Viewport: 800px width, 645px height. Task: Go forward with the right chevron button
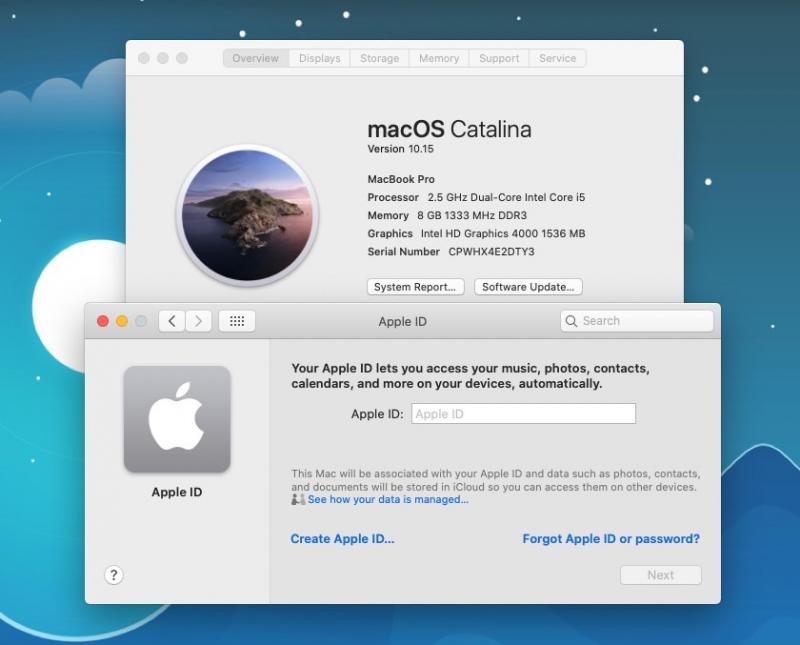tap(198, 321)
